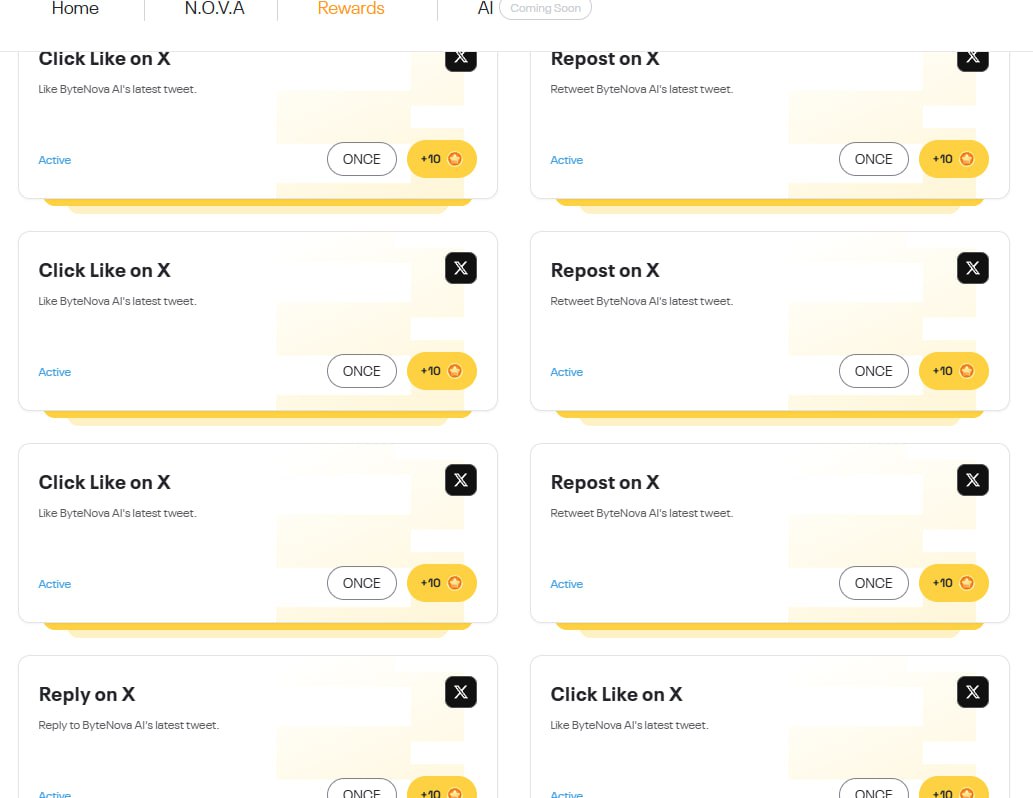Click X logo on Click Like card beside Reply

tap(973, 692)
